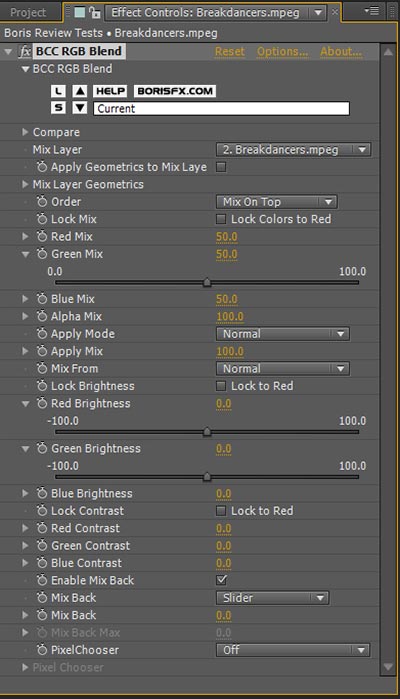The width and height of the screenshot is (400, 699).
Task: Open Order dropdown showing Mix On Top
Action: click(x=276, y=202)
